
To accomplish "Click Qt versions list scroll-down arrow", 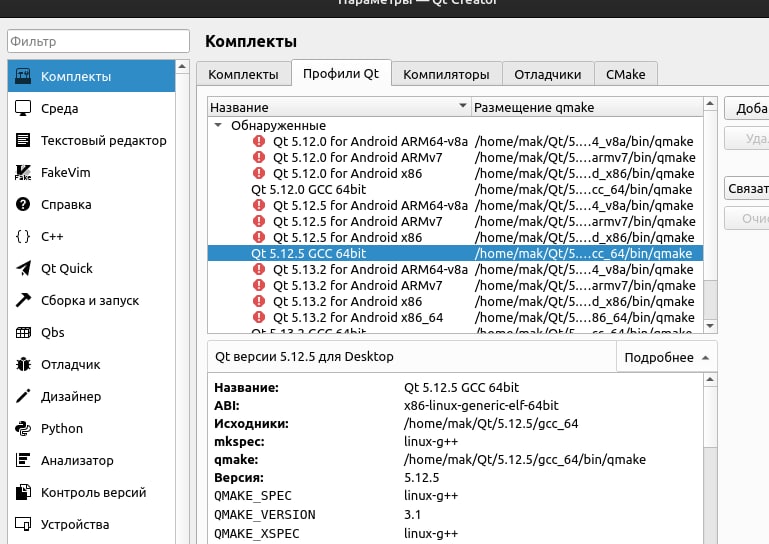I will pyautogui.click(x=710, y=326).
